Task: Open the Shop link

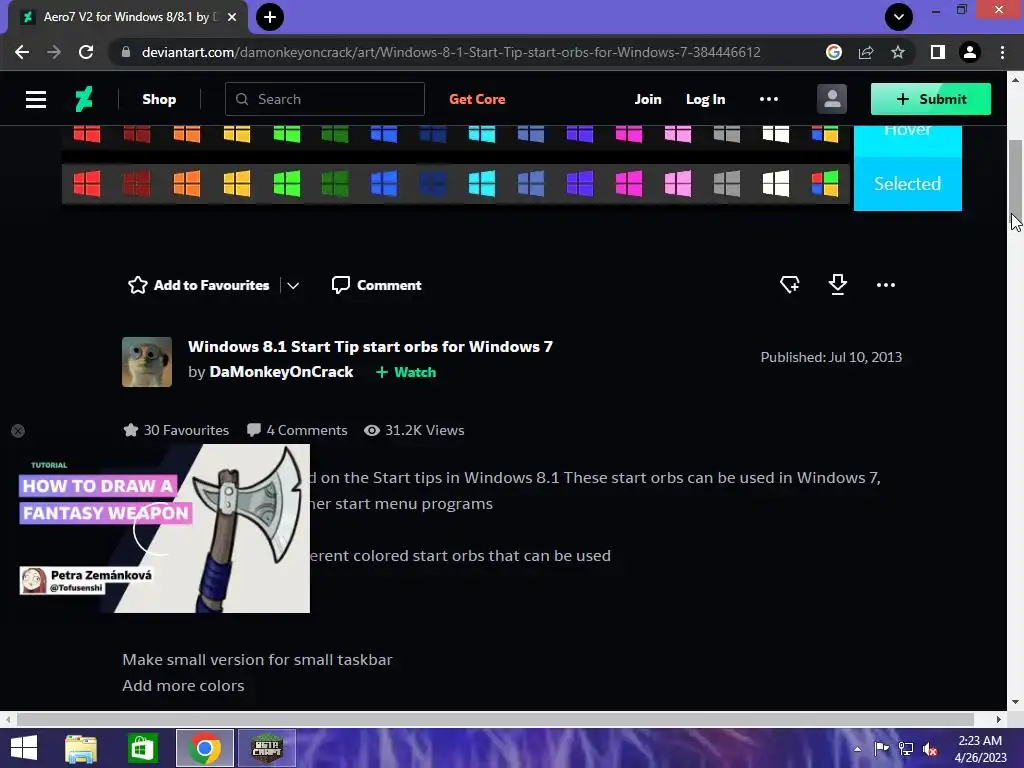Action: point(159,99)
